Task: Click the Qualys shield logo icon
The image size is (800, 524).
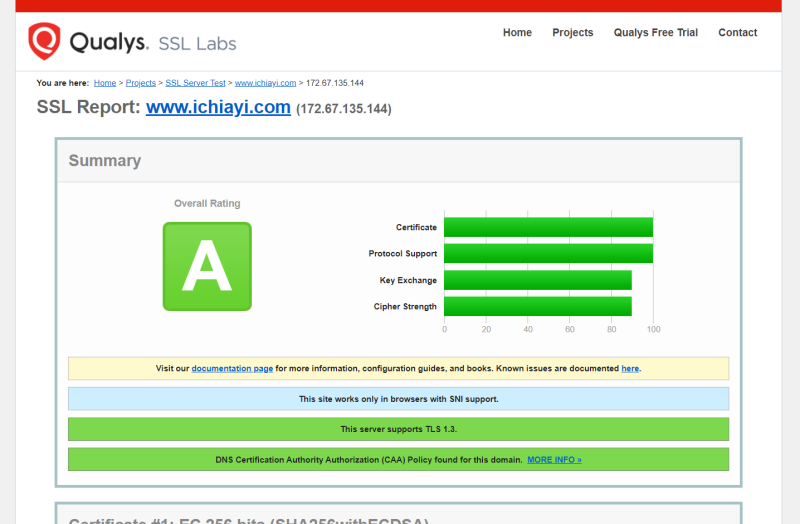Action: coord(44,41)
